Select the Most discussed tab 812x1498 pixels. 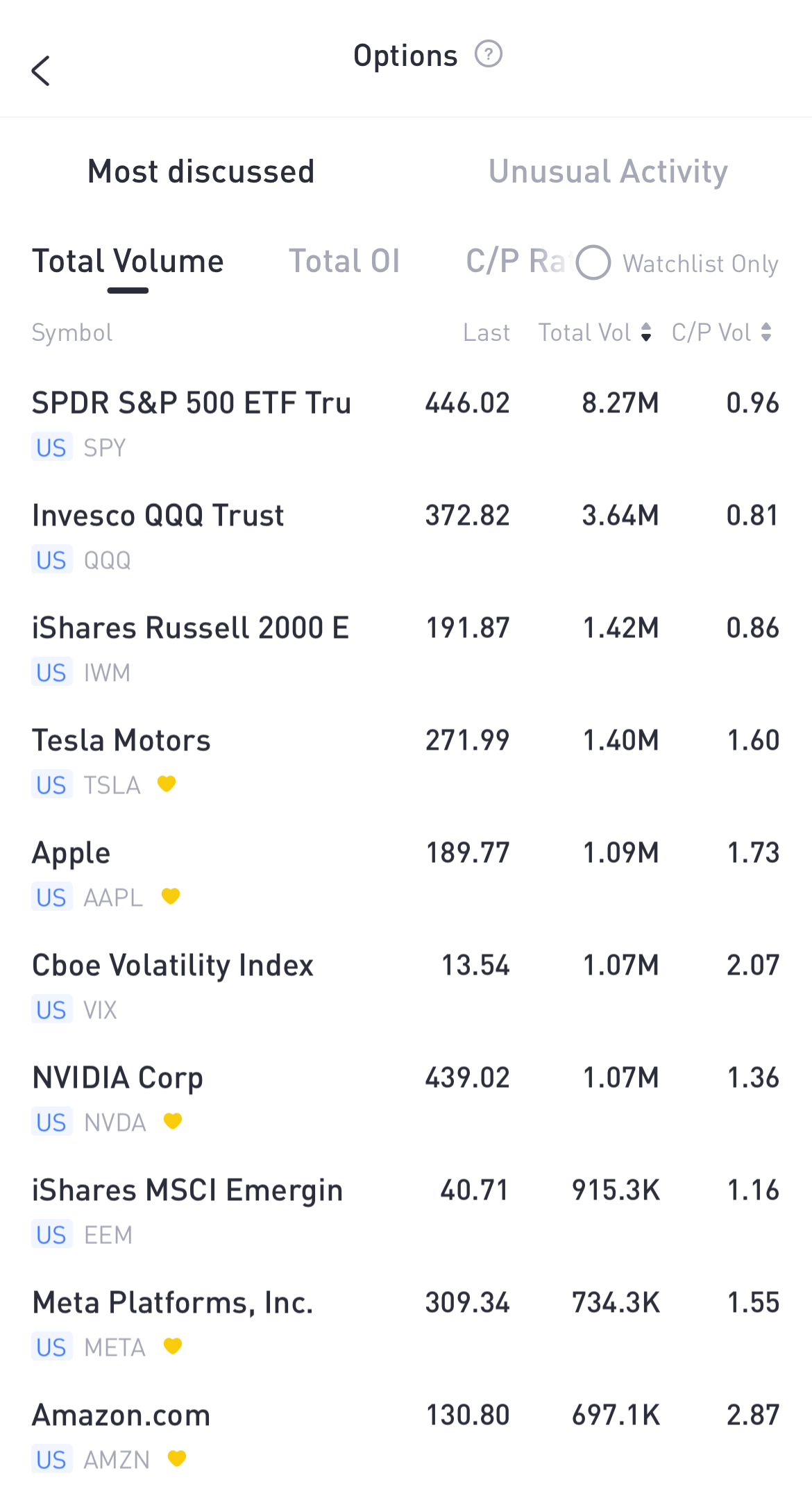[201, 171]
